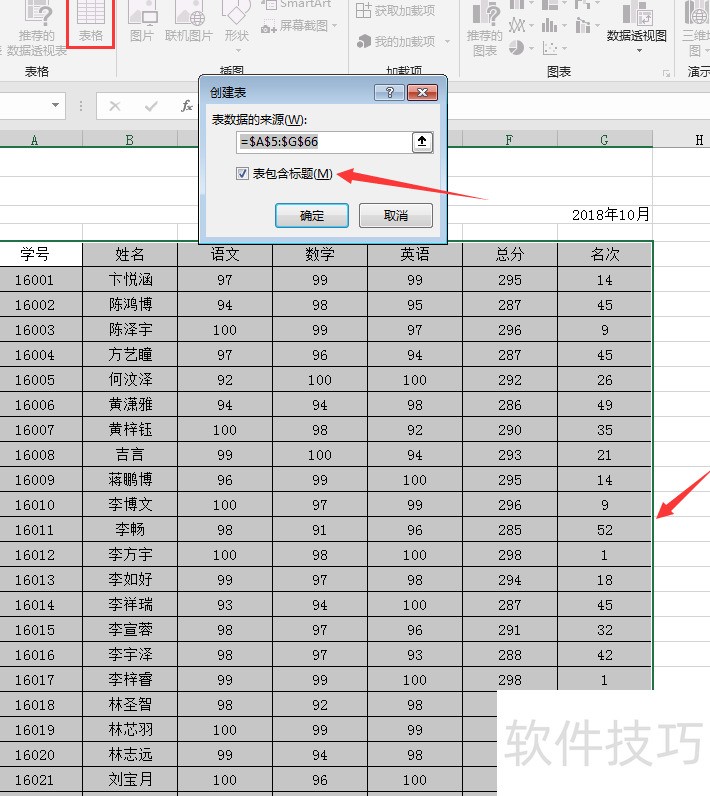Open the scatter chart dropdown
710x796 pixels.
564,49
